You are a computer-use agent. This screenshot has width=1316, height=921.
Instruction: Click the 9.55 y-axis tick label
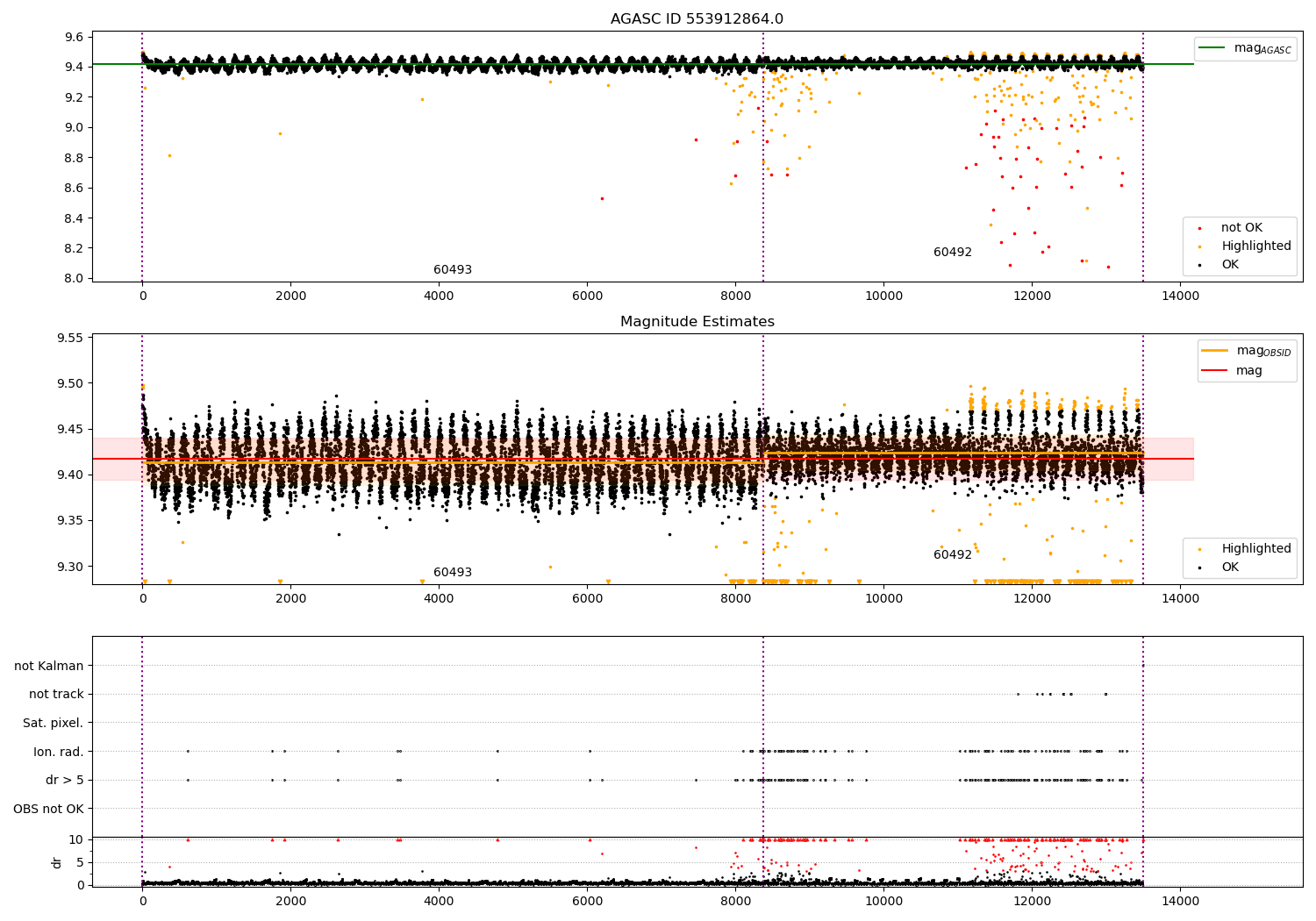[70, 339]
